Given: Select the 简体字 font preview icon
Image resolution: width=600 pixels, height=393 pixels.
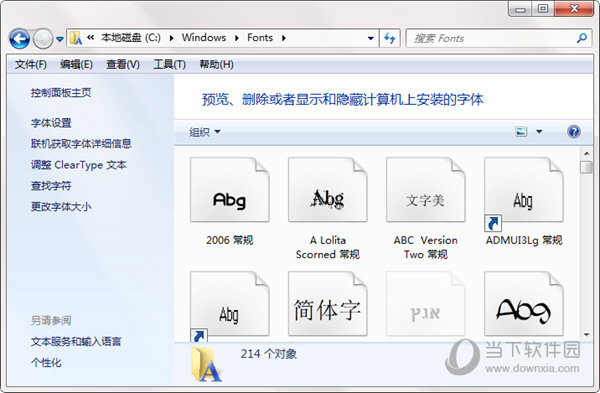Looking at the screenshot, I should pos(328,304).
